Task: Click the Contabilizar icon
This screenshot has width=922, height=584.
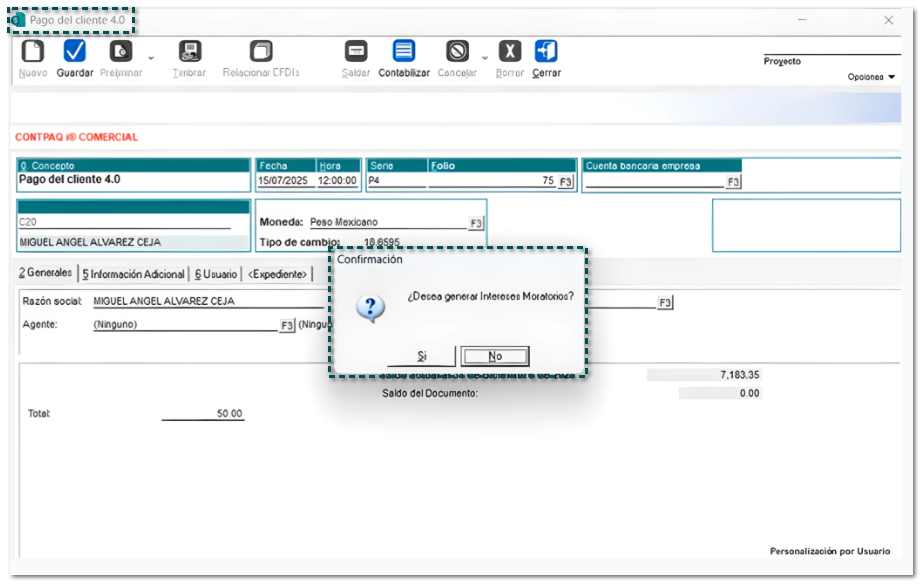Action: point(404,52)
